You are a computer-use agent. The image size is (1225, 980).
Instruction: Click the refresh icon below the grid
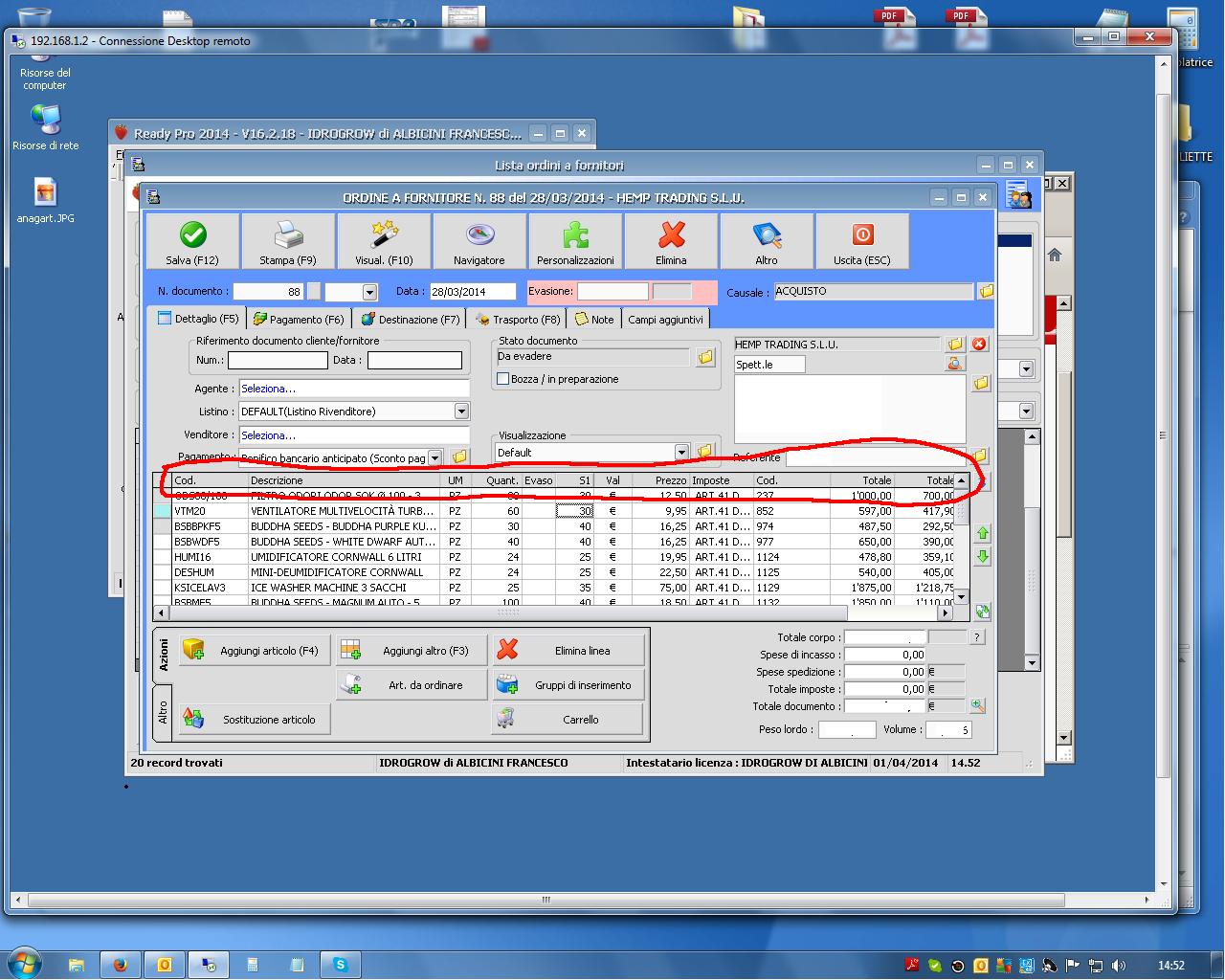point(983,612)
